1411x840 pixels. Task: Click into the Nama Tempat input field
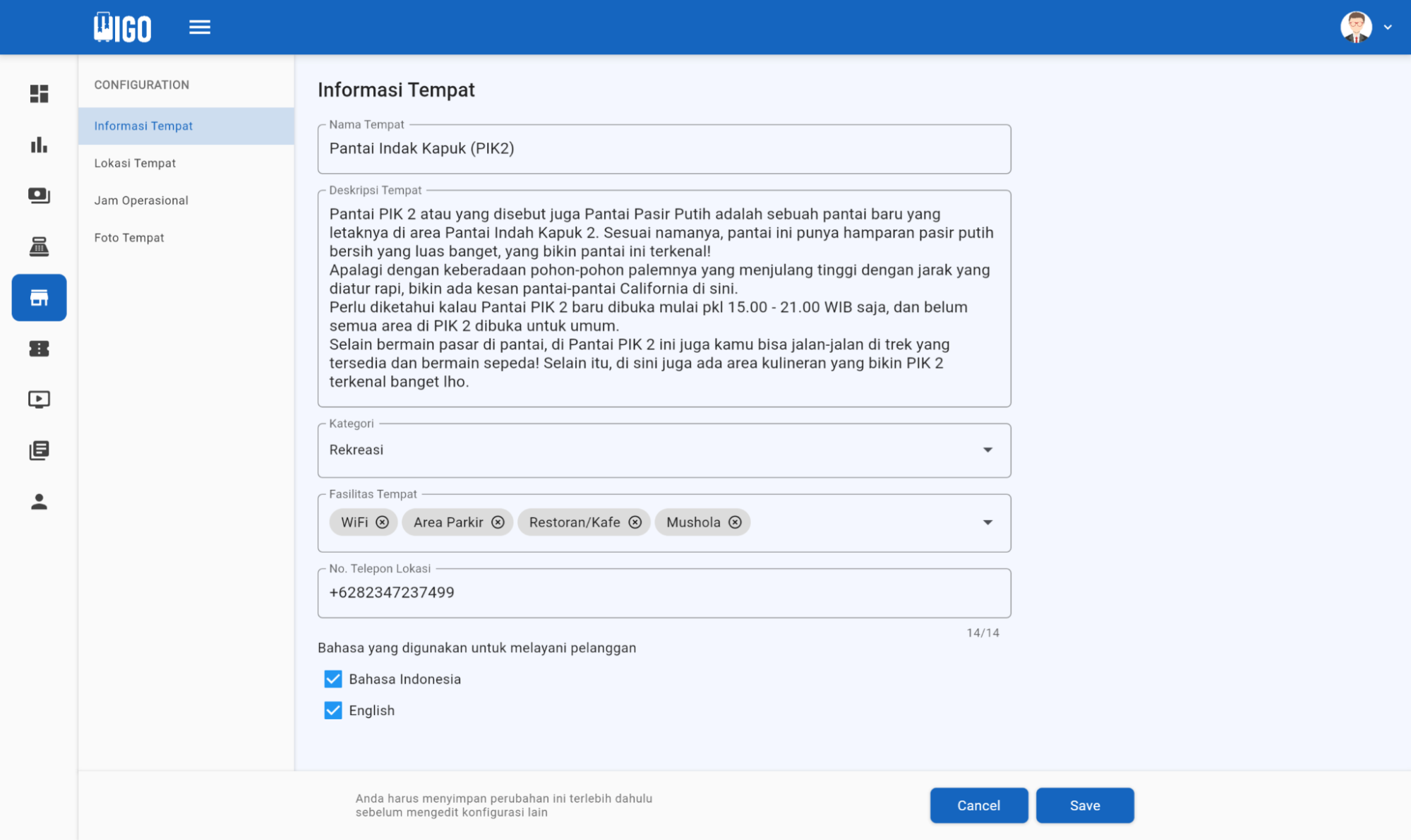[x=664, y=149]
